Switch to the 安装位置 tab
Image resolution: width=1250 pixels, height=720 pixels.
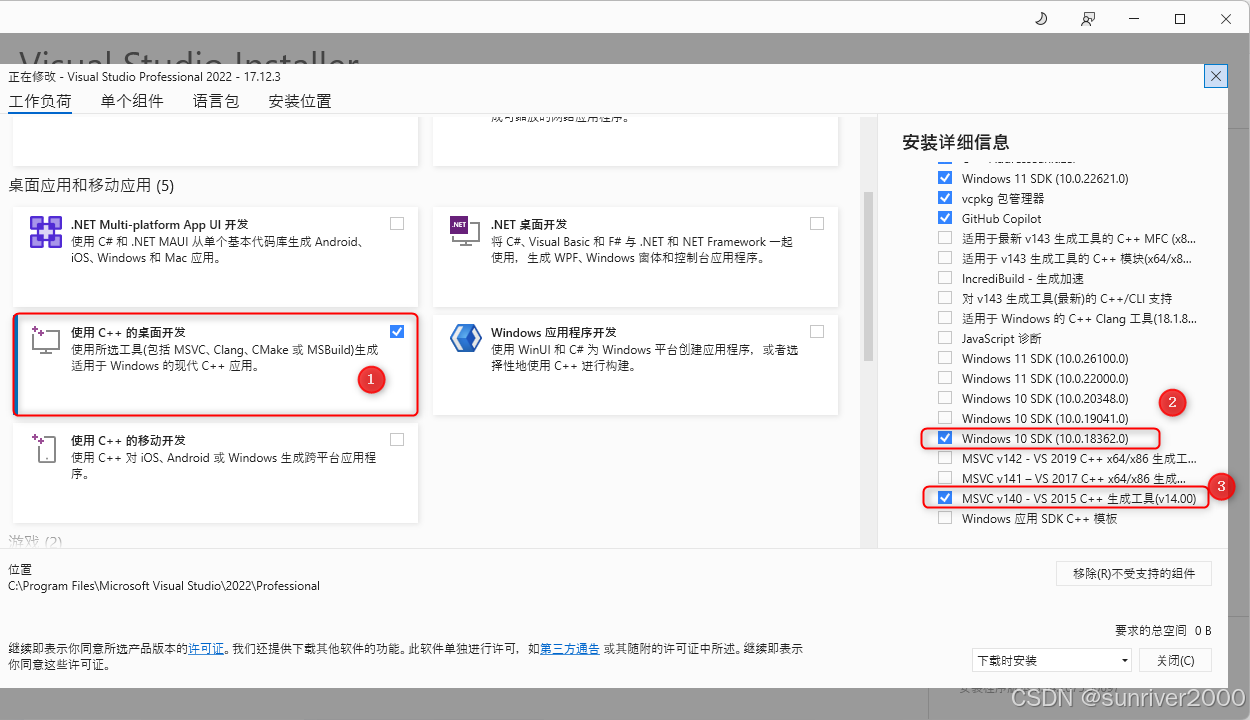pos(300,101)
